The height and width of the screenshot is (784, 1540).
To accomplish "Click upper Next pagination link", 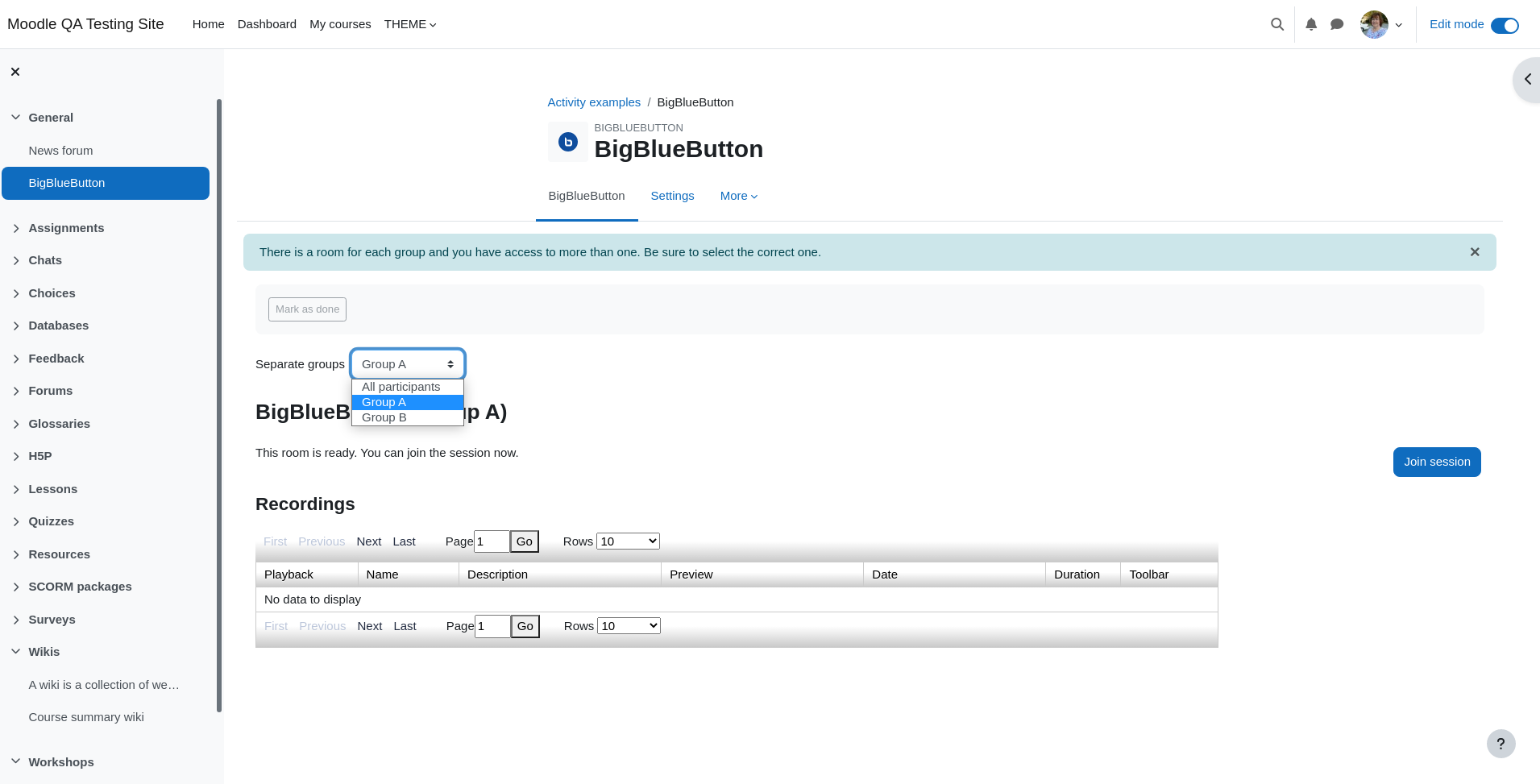I will 369,541.
